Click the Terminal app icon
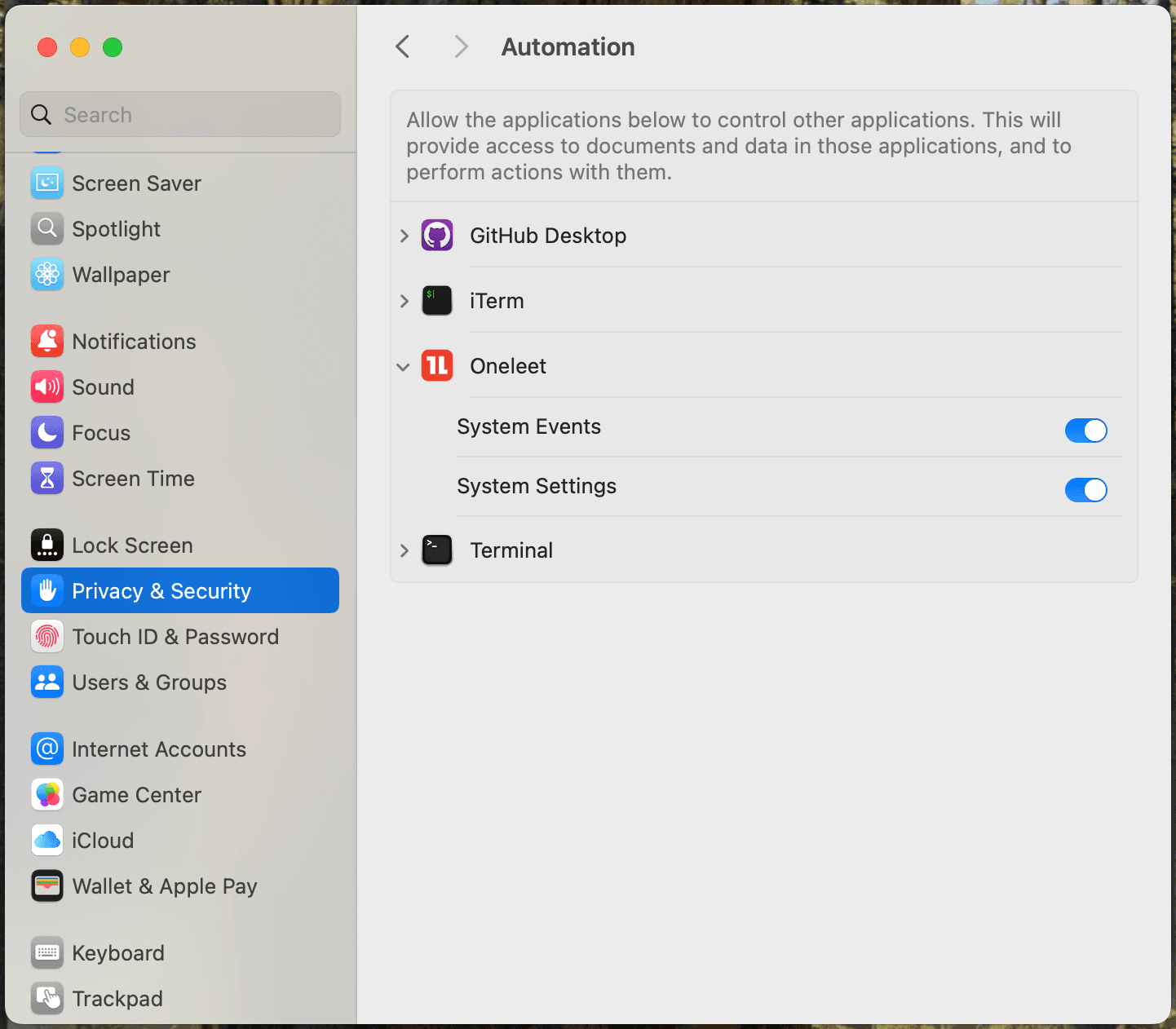This screenshot has width=1176, height=1029. [x=437, y=550]
